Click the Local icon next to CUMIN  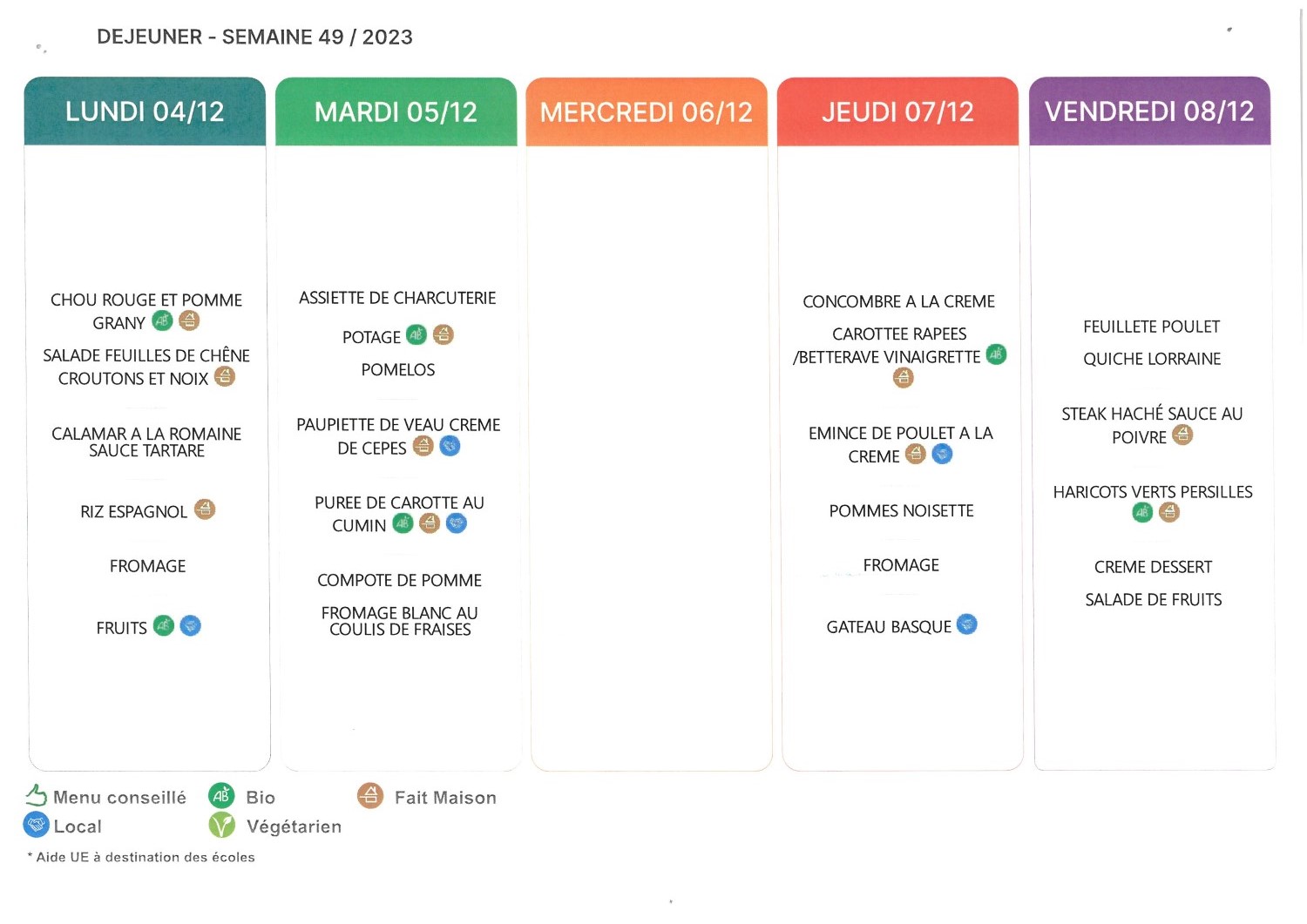click(457, 523)
